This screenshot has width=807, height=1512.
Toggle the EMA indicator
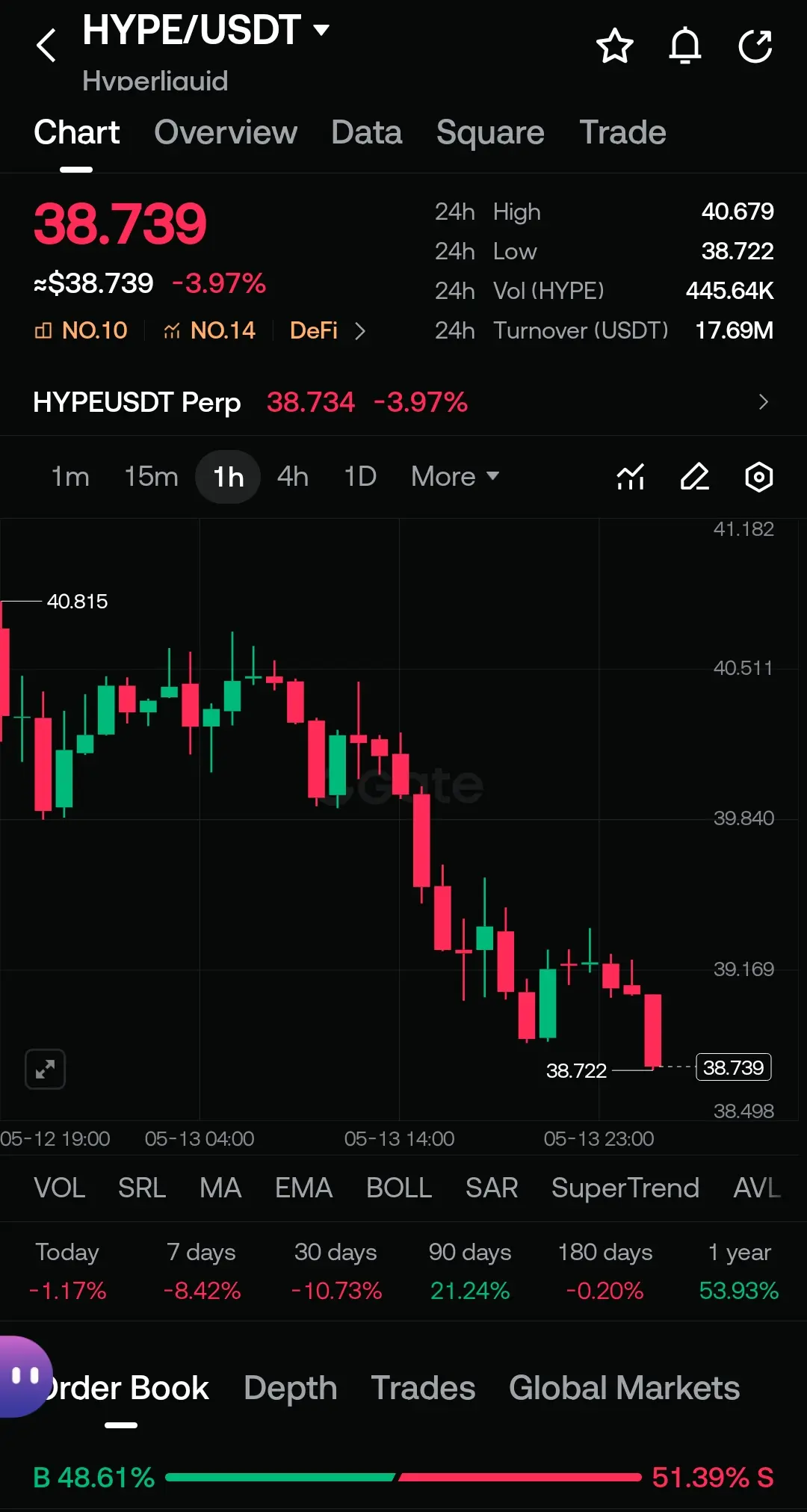[303, 1188]
